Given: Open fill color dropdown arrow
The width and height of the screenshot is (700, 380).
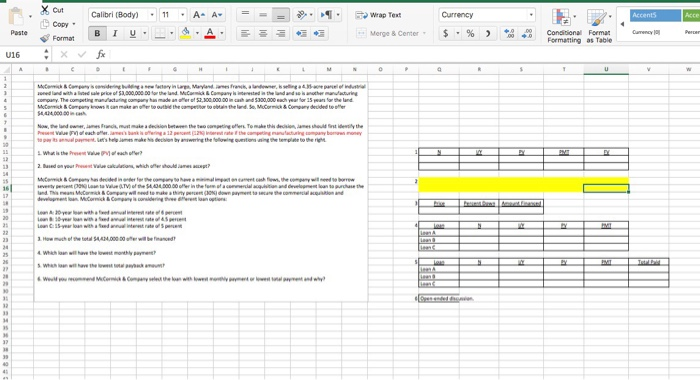Looking at the screenshot, I should coord(197,33).
